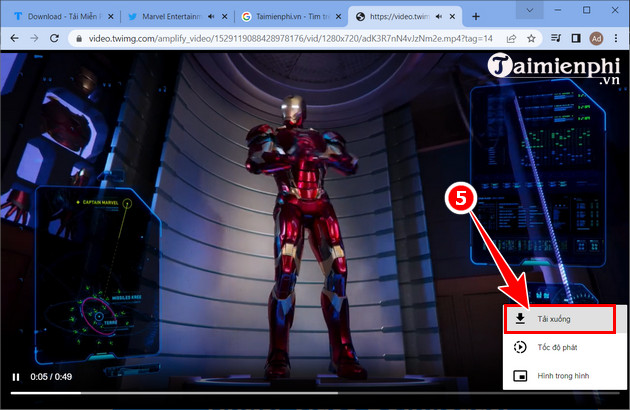Image resolution: width=630 pixels, height=410 pixels.
Task: Go back to the previous page
Action: click(x=14, y=38)
